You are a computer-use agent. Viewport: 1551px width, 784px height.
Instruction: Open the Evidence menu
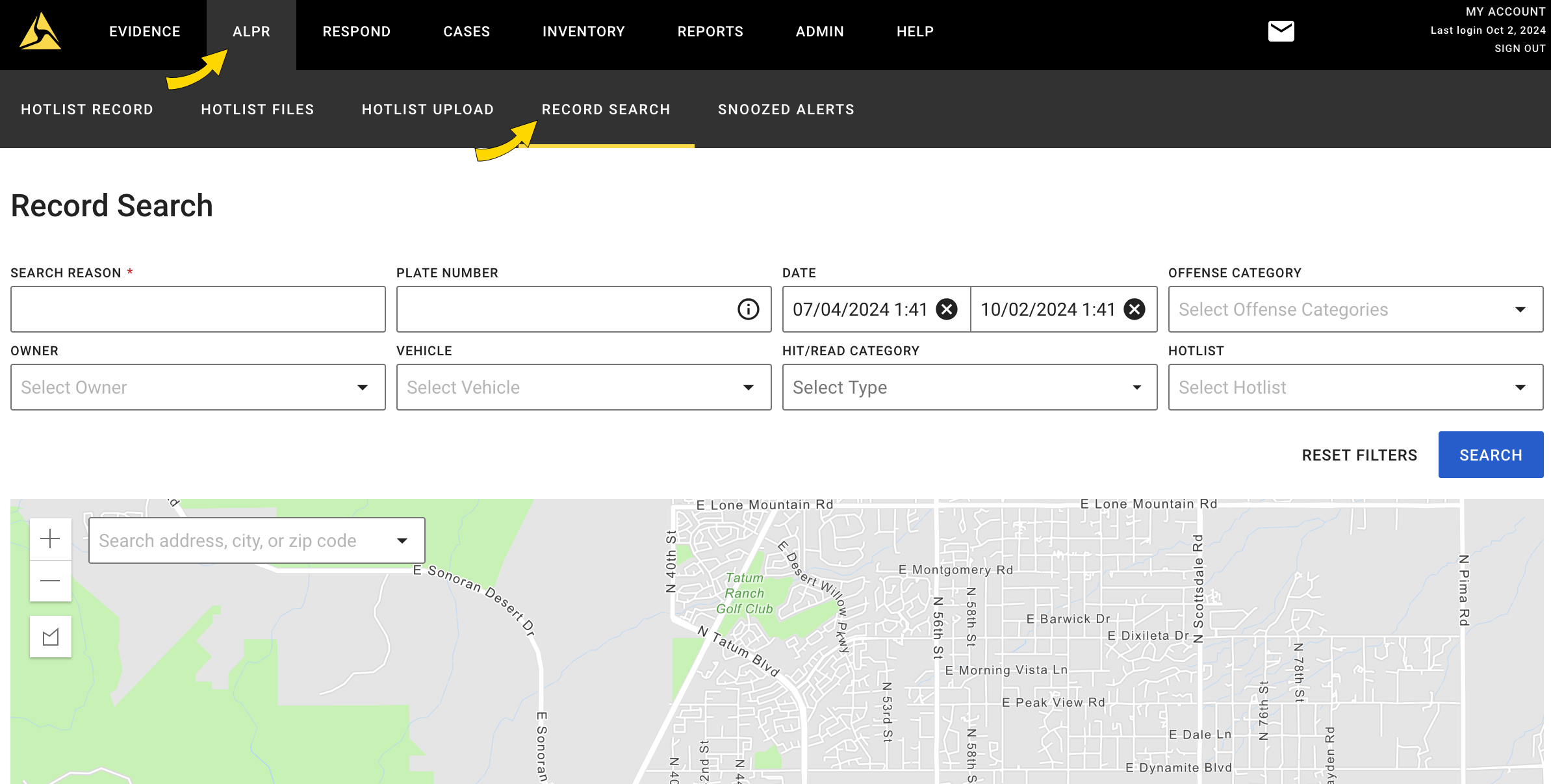[144, 32]
